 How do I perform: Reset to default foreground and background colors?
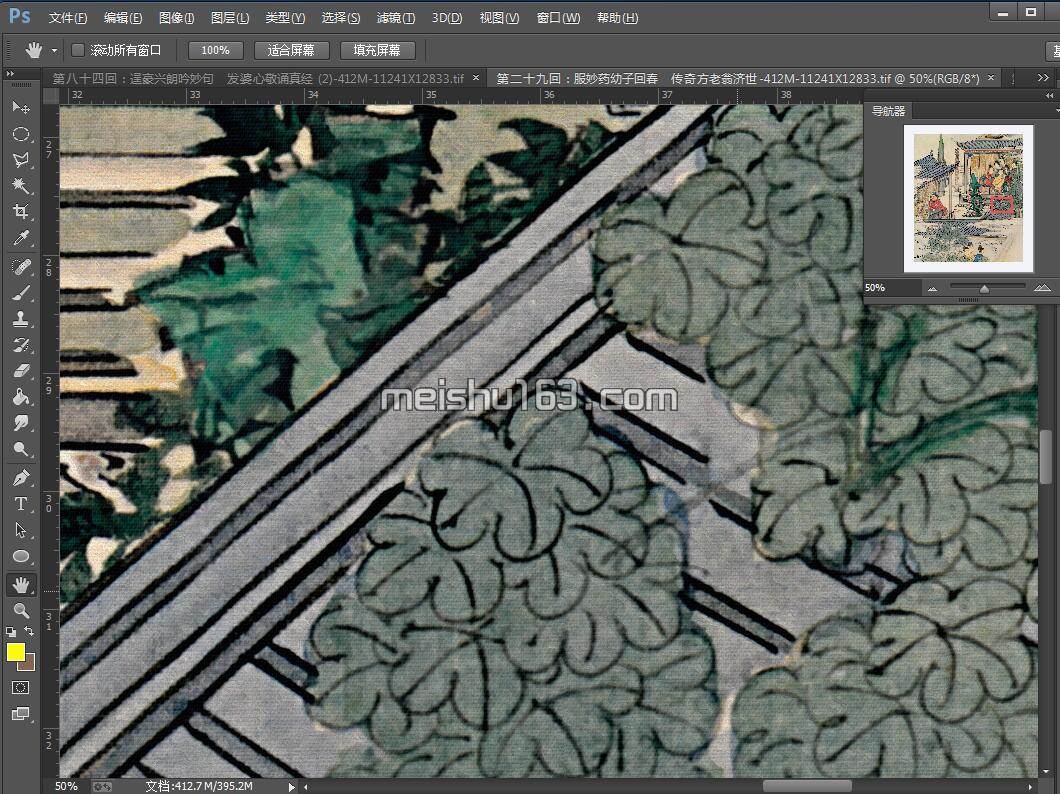point(11,632)
